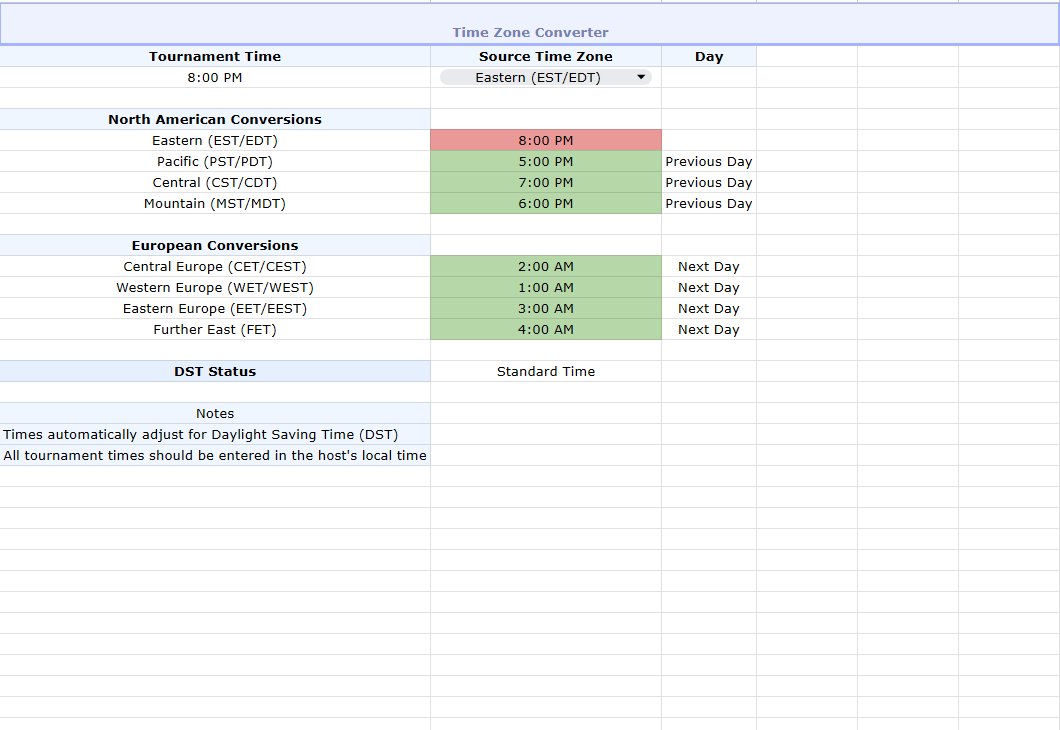This screenshot has width=1060, height=730.
Task: Click the DST Status label cell
Action: pyautogui.click(x=215, y=370)
